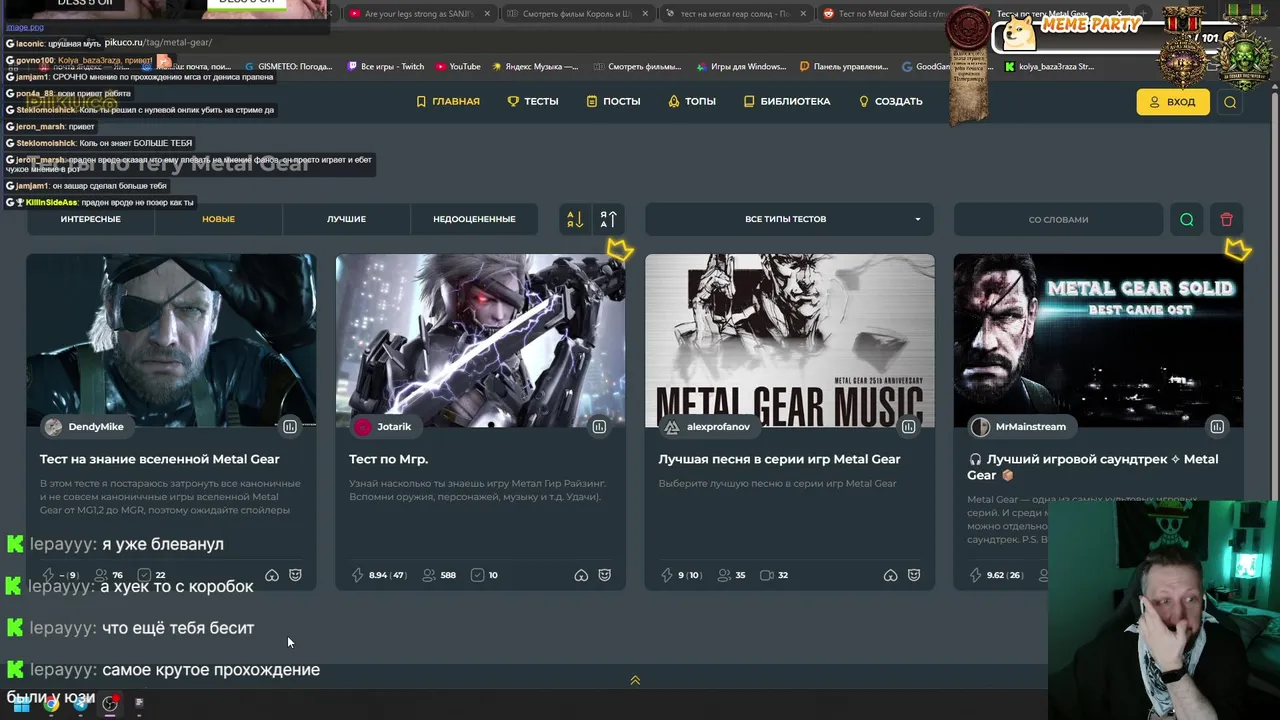Expand the ВСЕ ТИПЫ ТЕСТОВ dropdown
This screenshot has height=720, width=1280.
[x=789, y=219]
